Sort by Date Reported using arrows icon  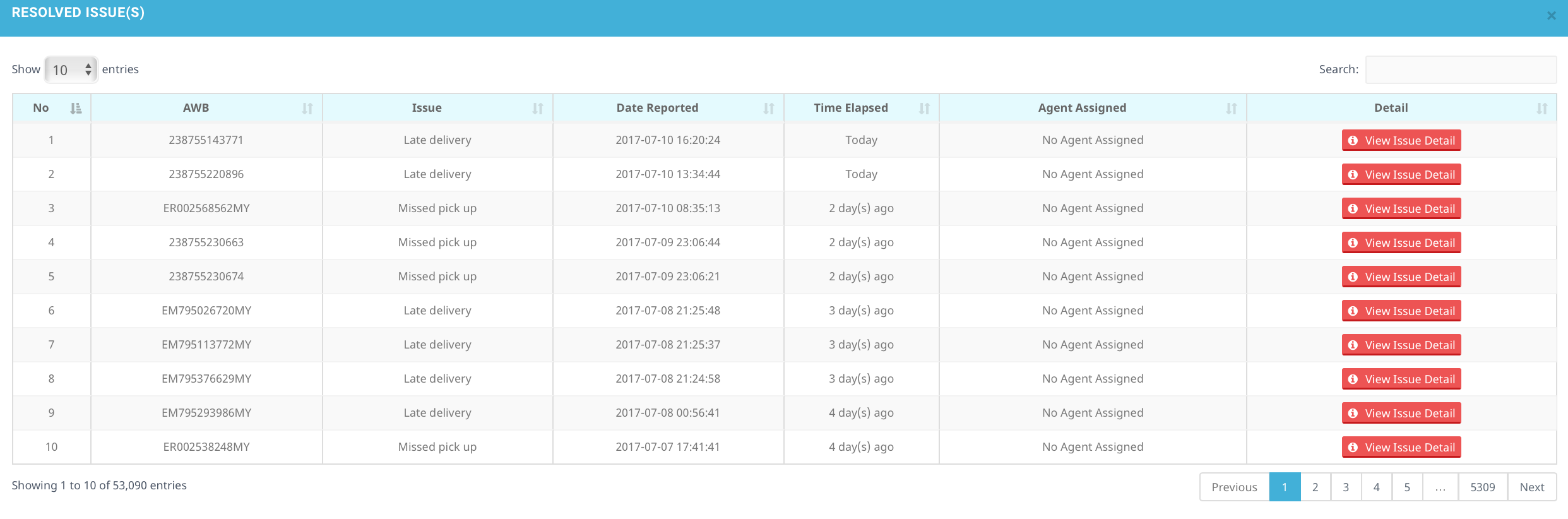769,109
